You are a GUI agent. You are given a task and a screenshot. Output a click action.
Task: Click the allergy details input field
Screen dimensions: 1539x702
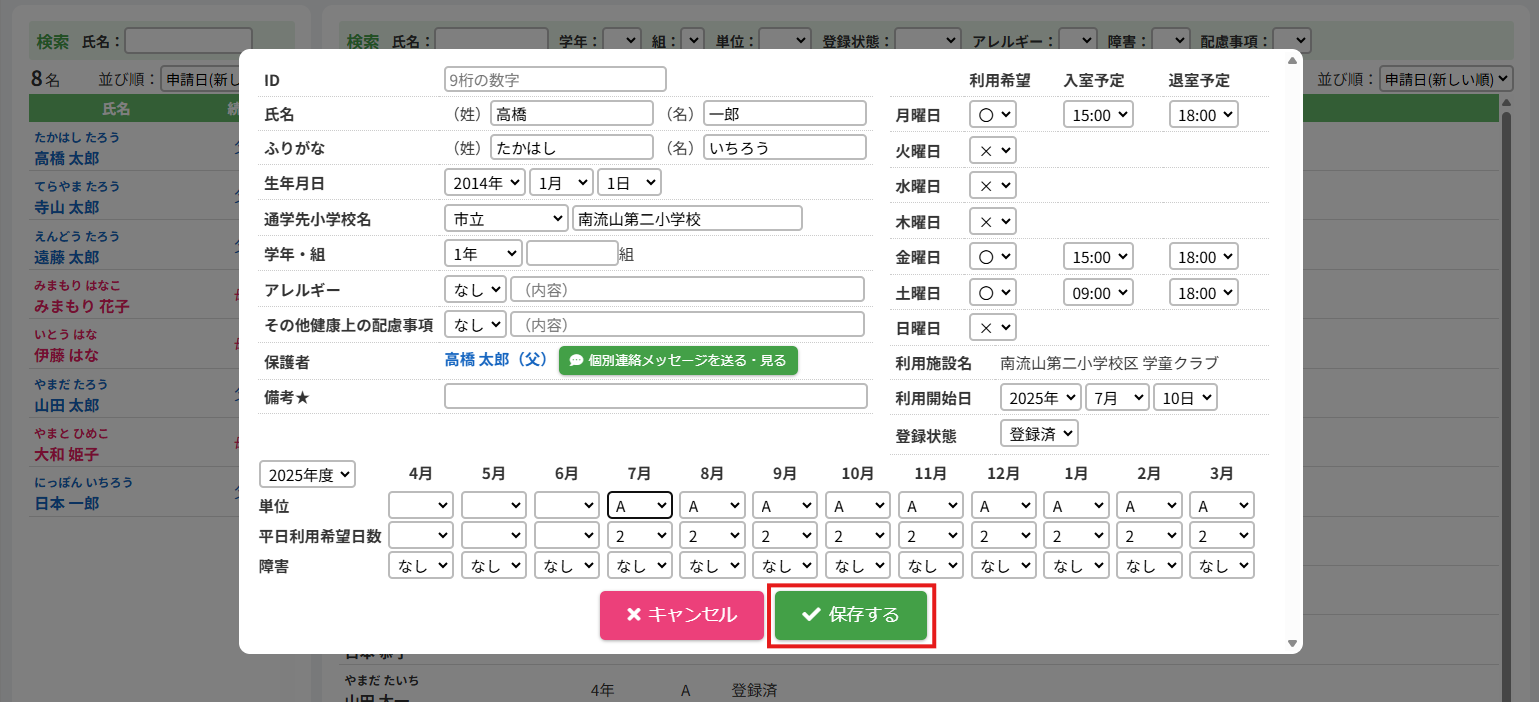[687, 290]
